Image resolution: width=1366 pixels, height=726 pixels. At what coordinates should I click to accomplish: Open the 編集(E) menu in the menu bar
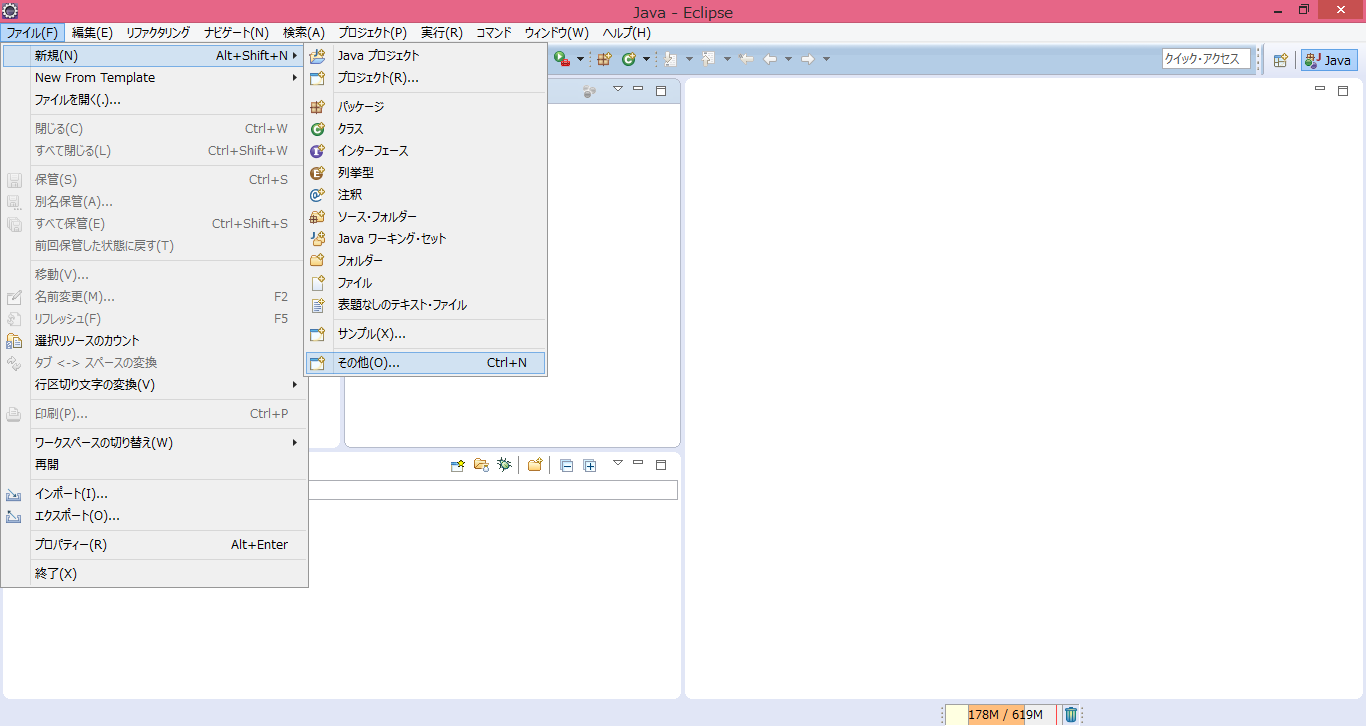(92, 33)
